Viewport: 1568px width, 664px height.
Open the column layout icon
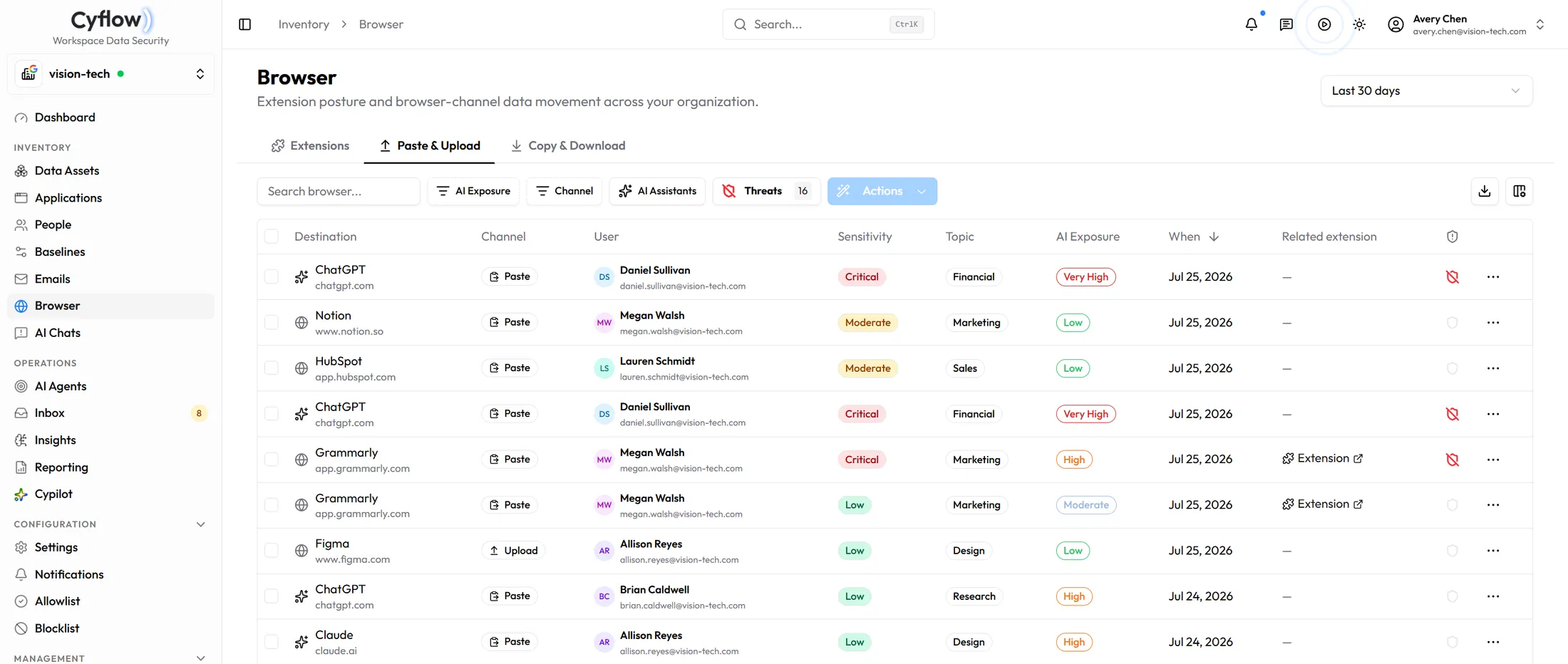pos(1520,191)
